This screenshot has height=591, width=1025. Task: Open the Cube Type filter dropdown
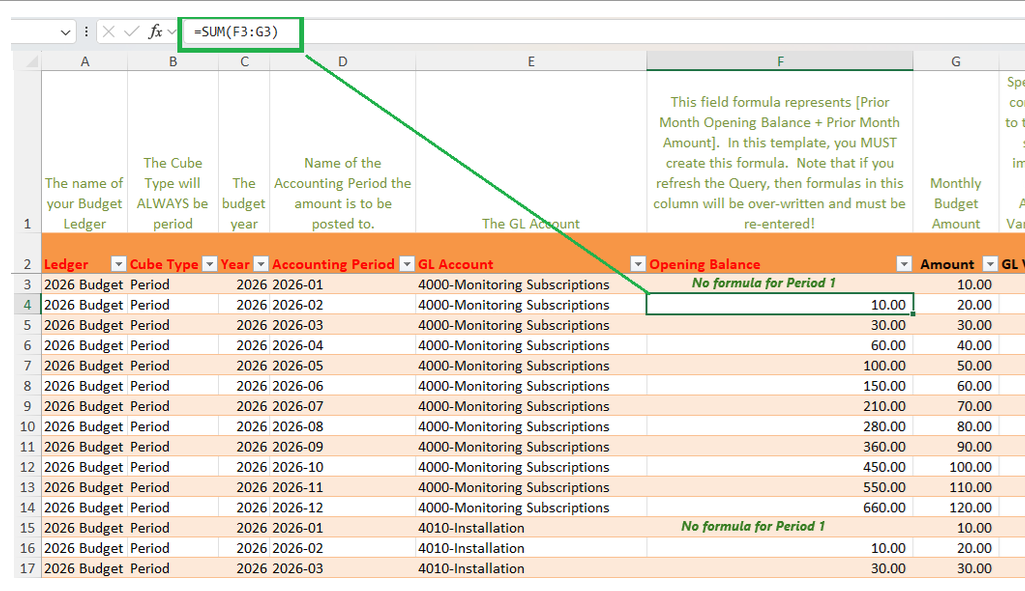209,264
